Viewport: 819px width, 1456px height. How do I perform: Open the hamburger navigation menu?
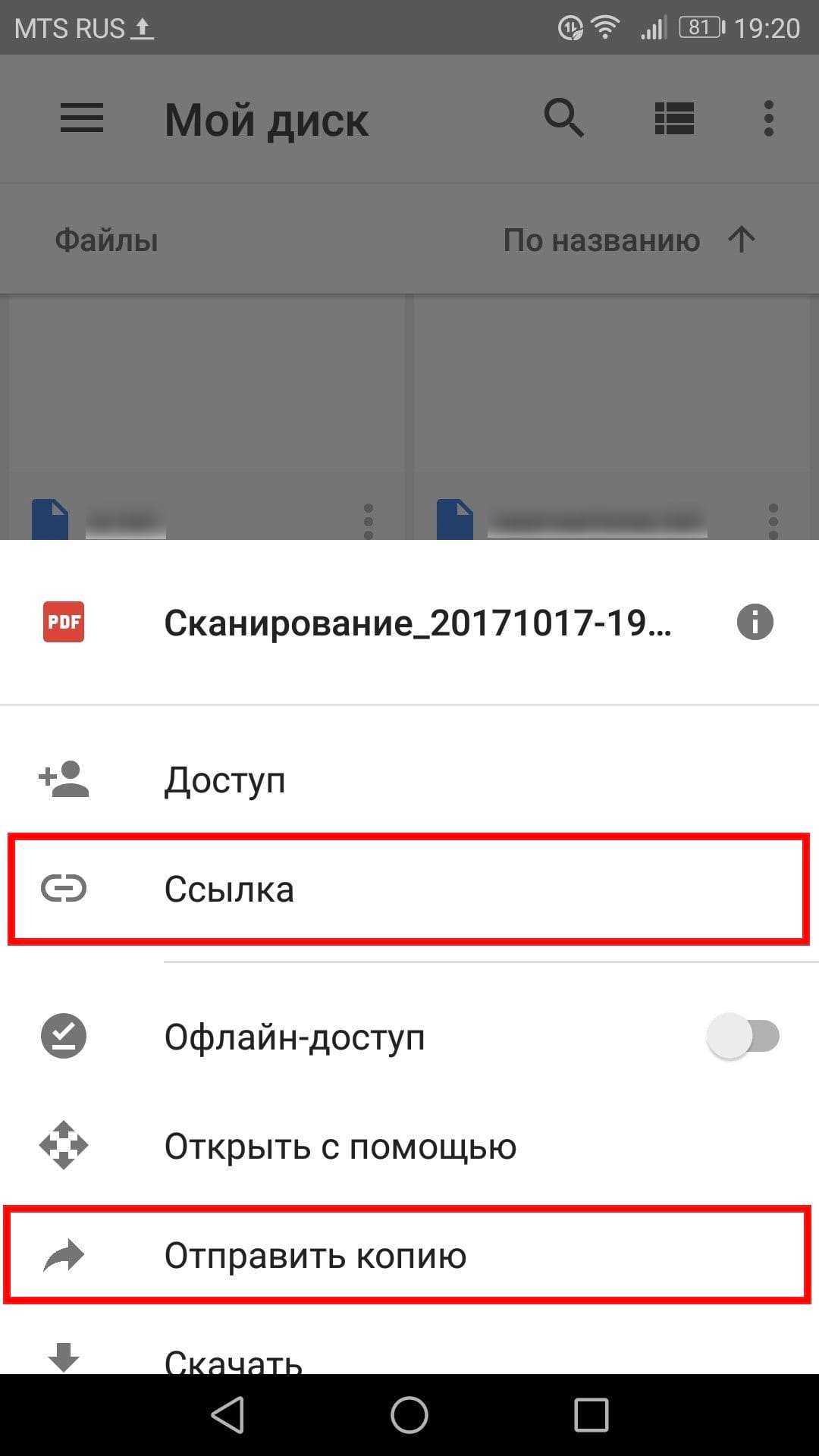click(x=82, y=119)
